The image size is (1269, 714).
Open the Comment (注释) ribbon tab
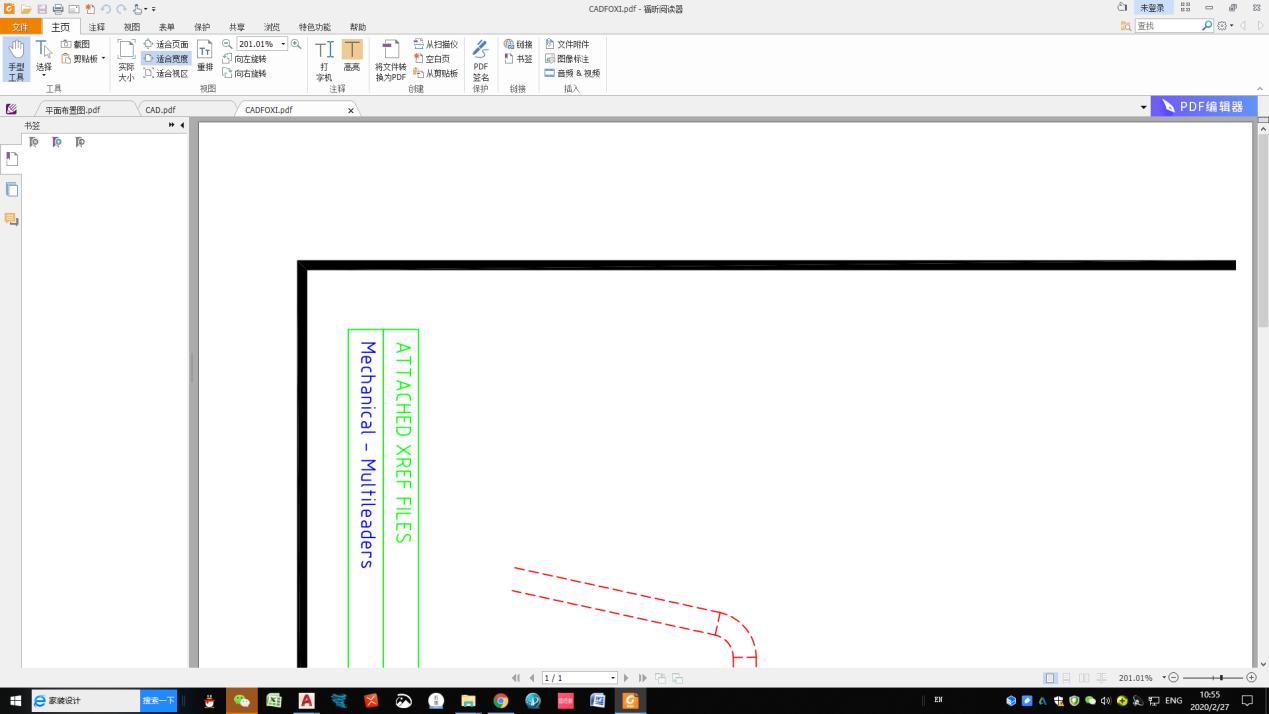pyautogui.click(x=96, y=27)
